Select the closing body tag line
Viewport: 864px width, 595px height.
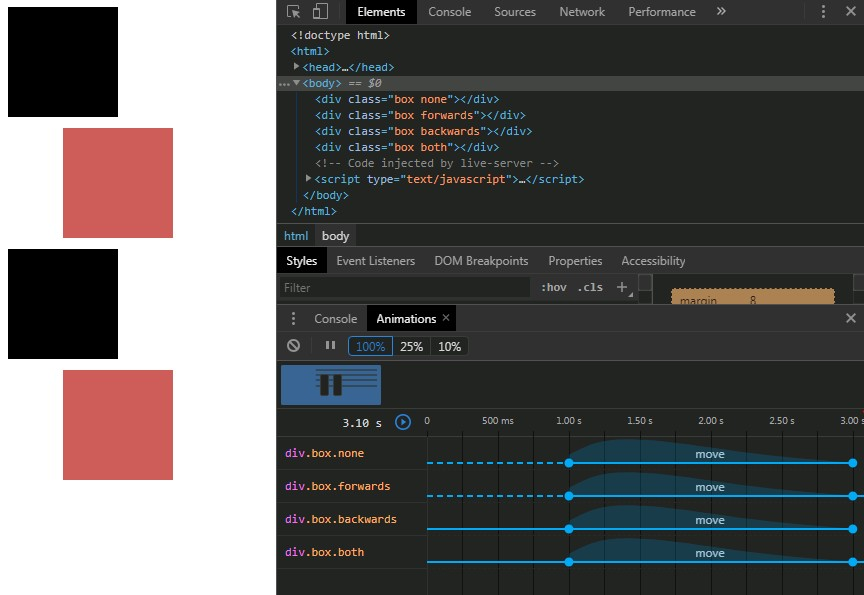click(x=326, y=195)
